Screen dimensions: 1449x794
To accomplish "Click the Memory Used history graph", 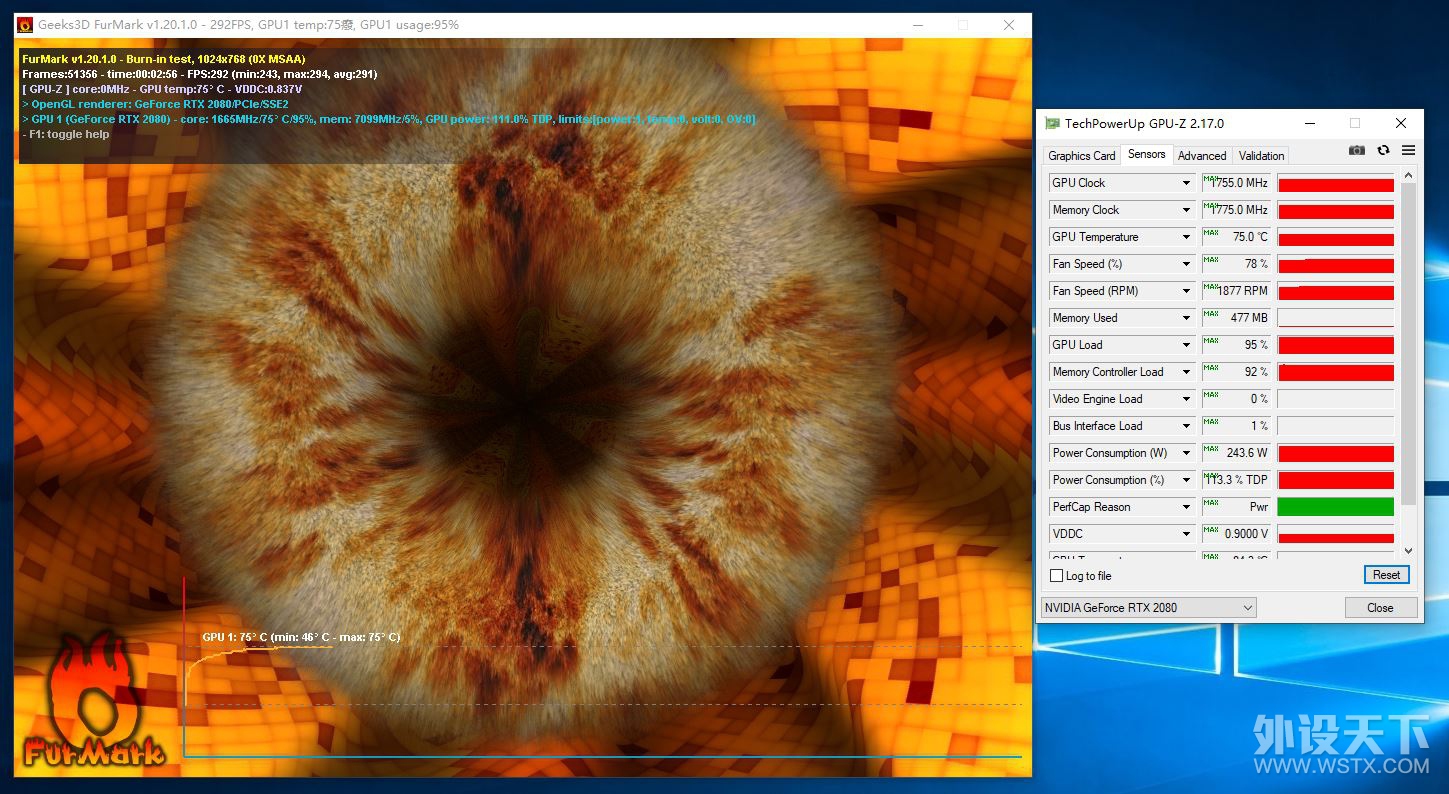I will click(x=1335, y=318).
